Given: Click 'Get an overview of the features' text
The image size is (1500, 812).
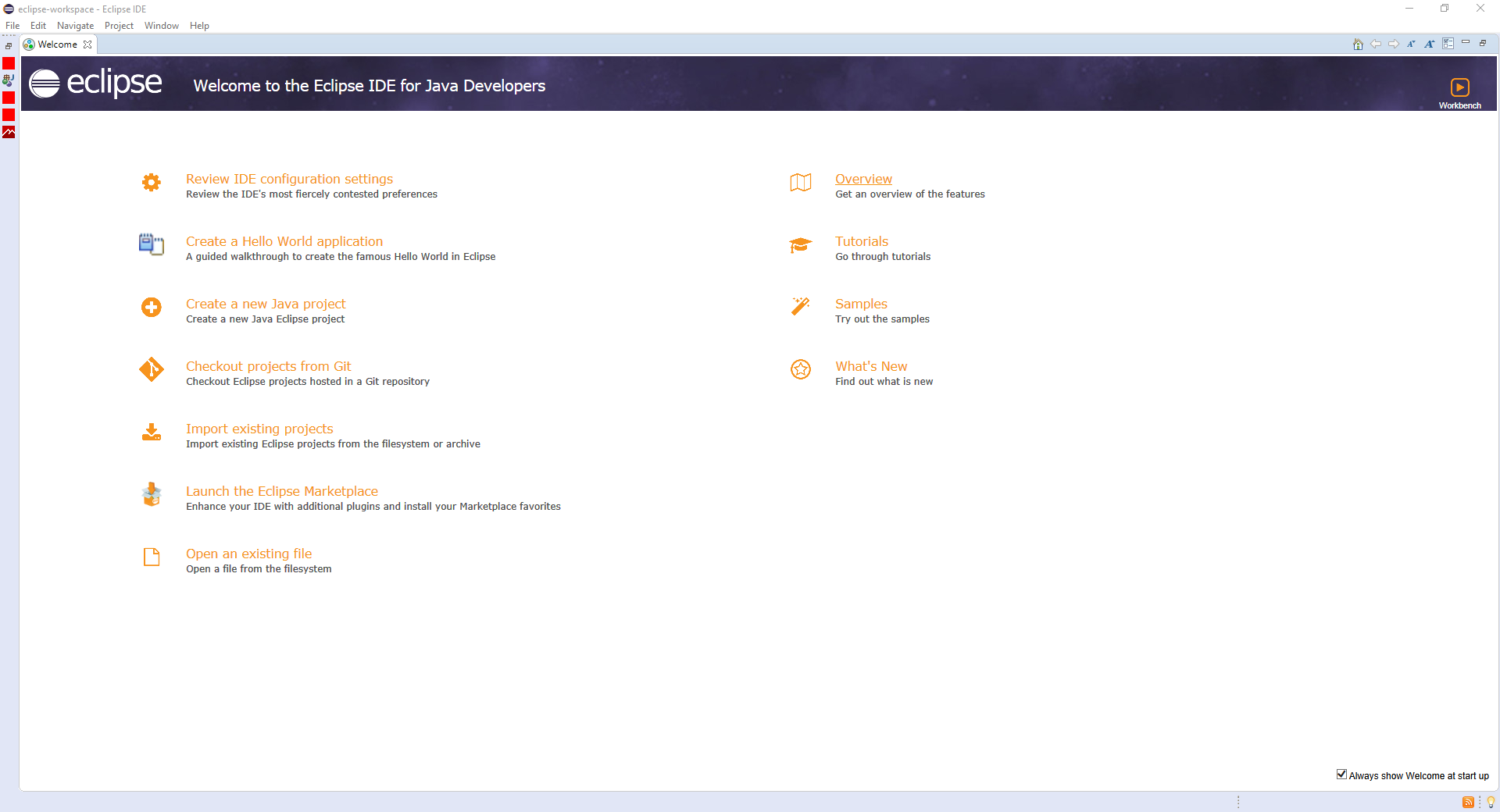Looking at the screenshot, I should click(910, 194).
